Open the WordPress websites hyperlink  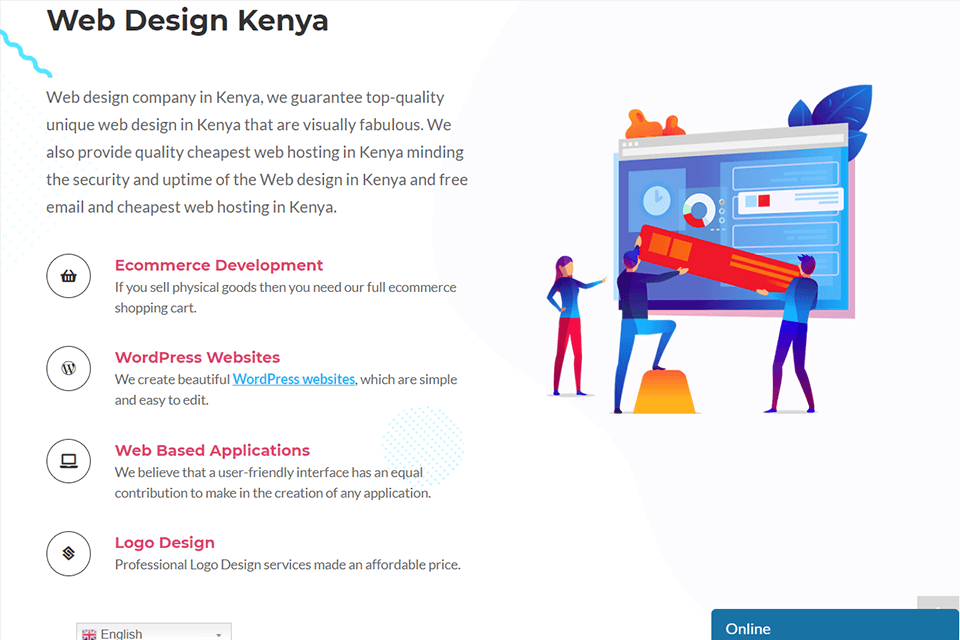pyautogui.click(x=294, y=379)
